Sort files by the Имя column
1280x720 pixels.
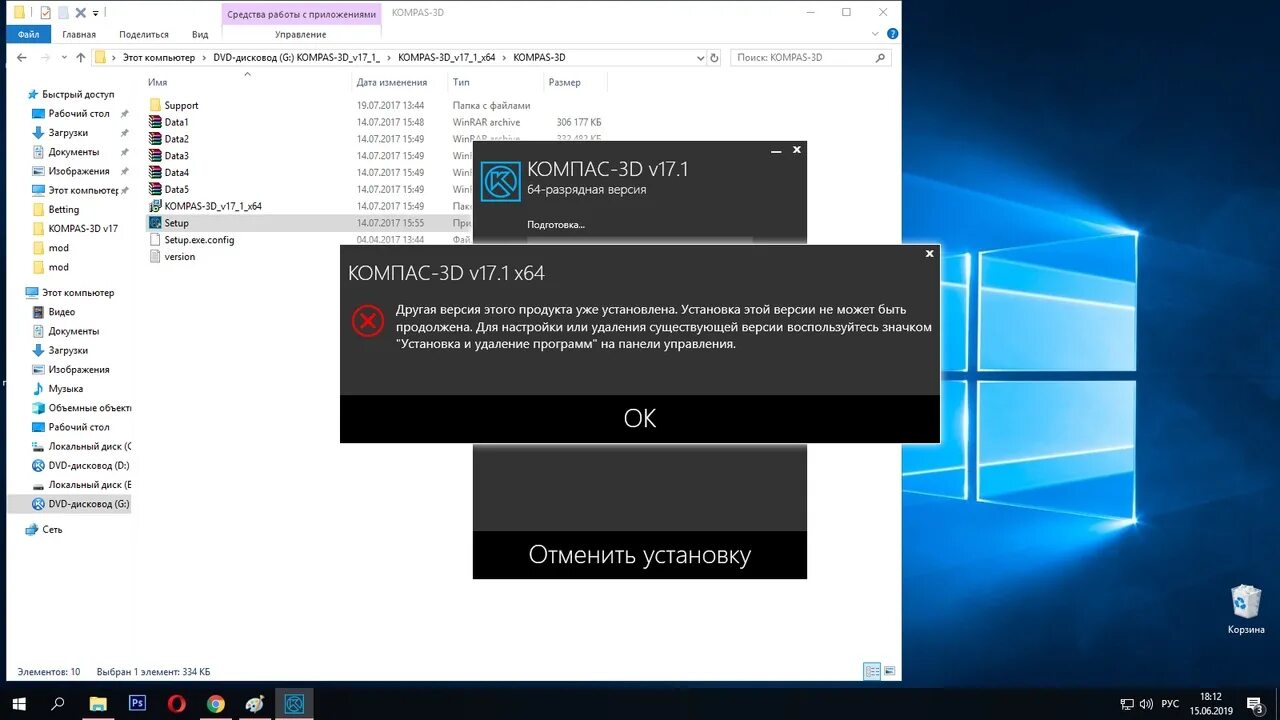coord(157,82)
